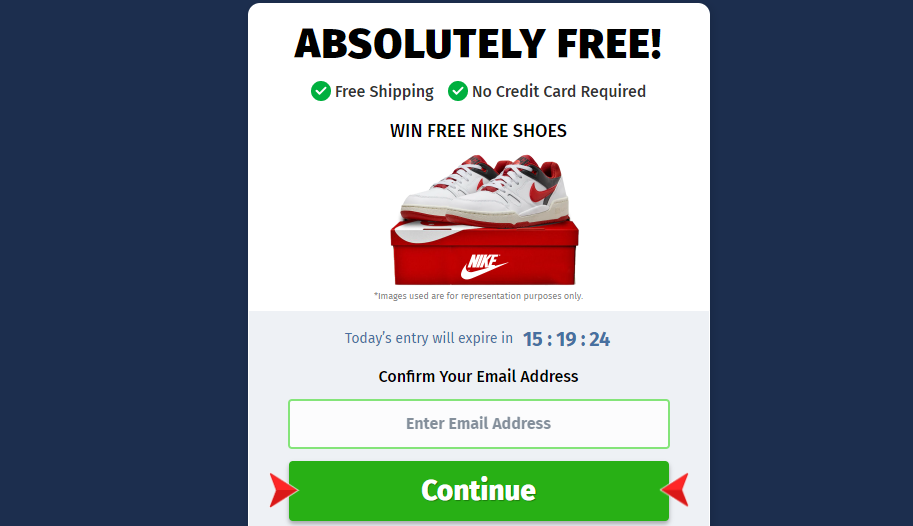The width and height of the screenshot is (913, 526).
Task: Click the Today's entry will expire in text
Action: pos(429,338)
